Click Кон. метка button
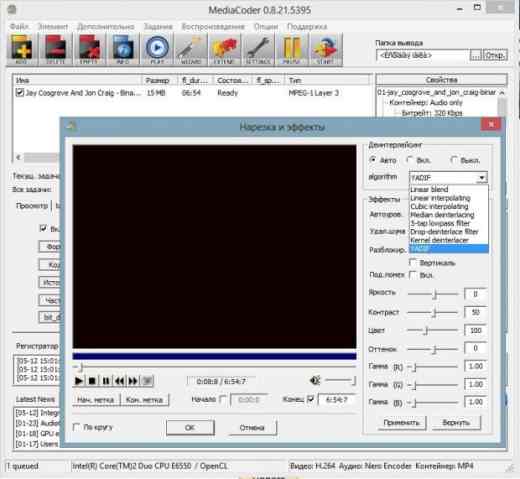This screenshot has width=520, height=479. pyautogui.click(x=144, y=399)
